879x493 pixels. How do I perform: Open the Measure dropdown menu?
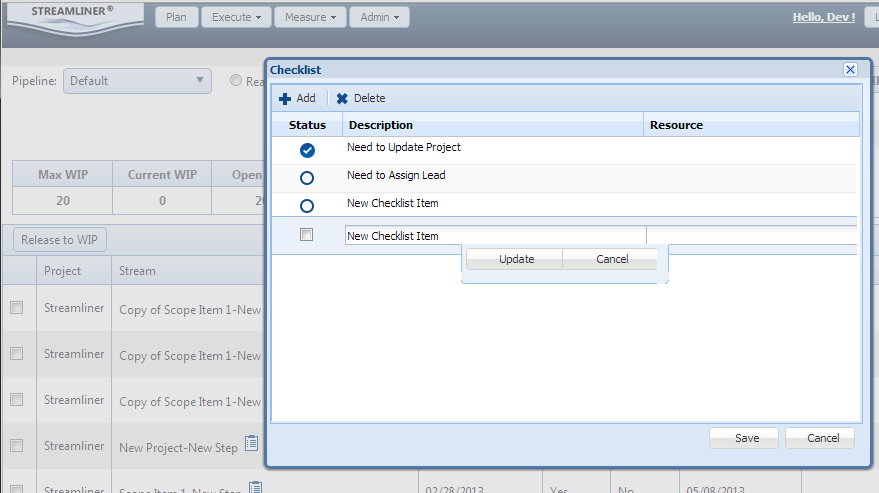click(x=310, y=17)
